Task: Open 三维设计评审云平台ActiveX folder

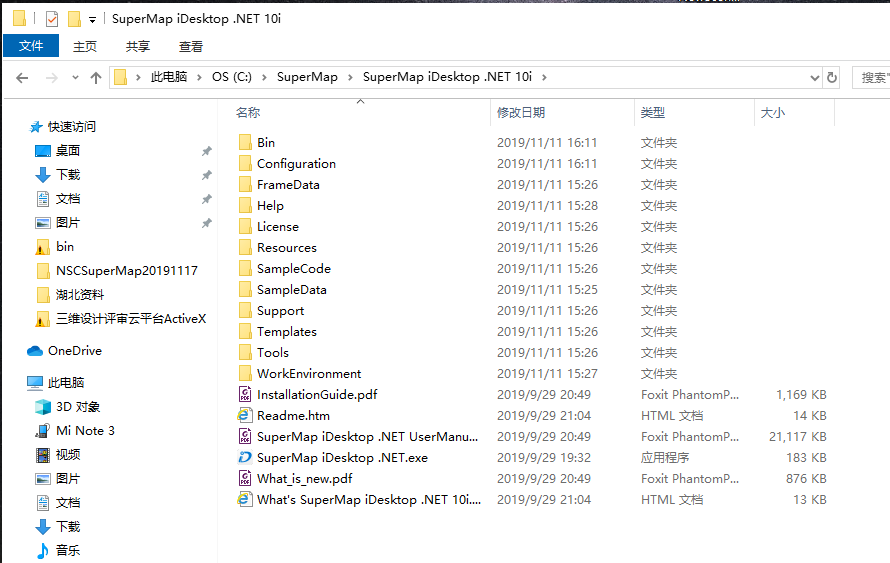Action: 131,318
